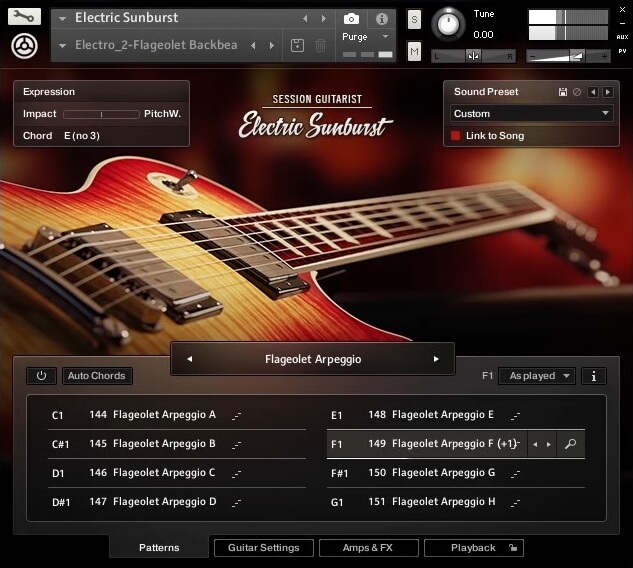Toggle the PV button
The width and height of the screenshot is (633, 568).
(622, 51)
